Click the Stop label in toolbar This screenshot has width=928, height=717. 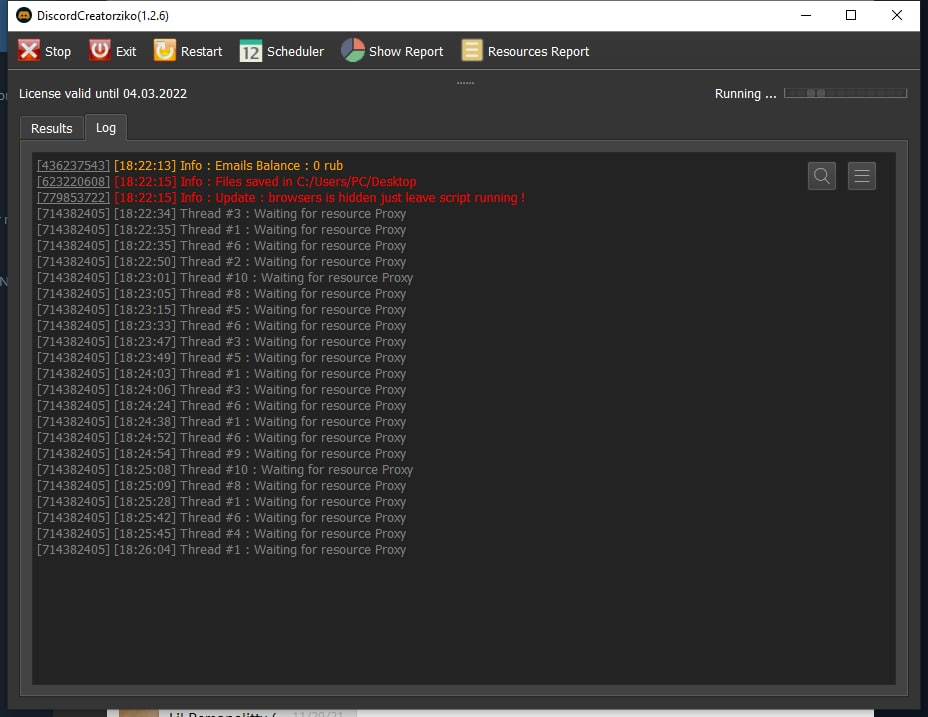(58, 52)
